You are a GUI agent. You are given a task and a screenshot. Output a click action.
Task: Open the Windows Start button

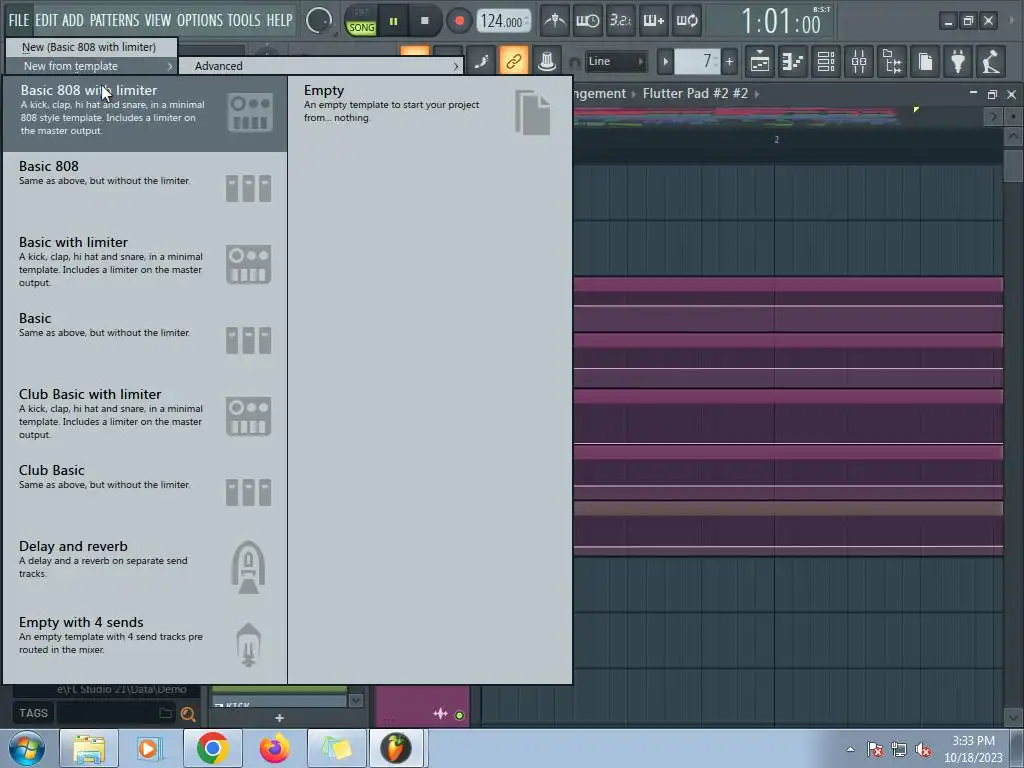click(x=27, y=748)
